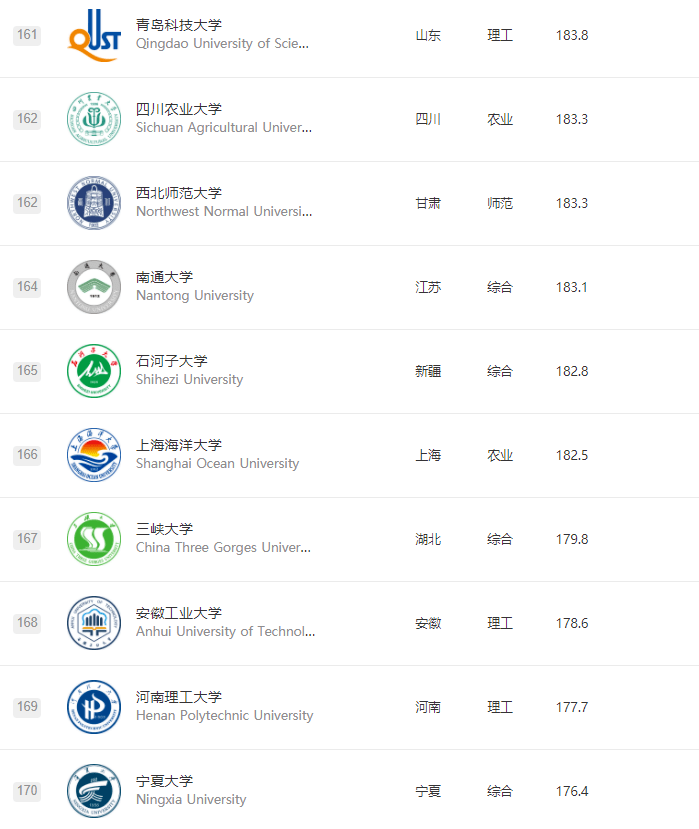
Task: Click the Ningxia University emblem
Action: [x=94, y=791]
